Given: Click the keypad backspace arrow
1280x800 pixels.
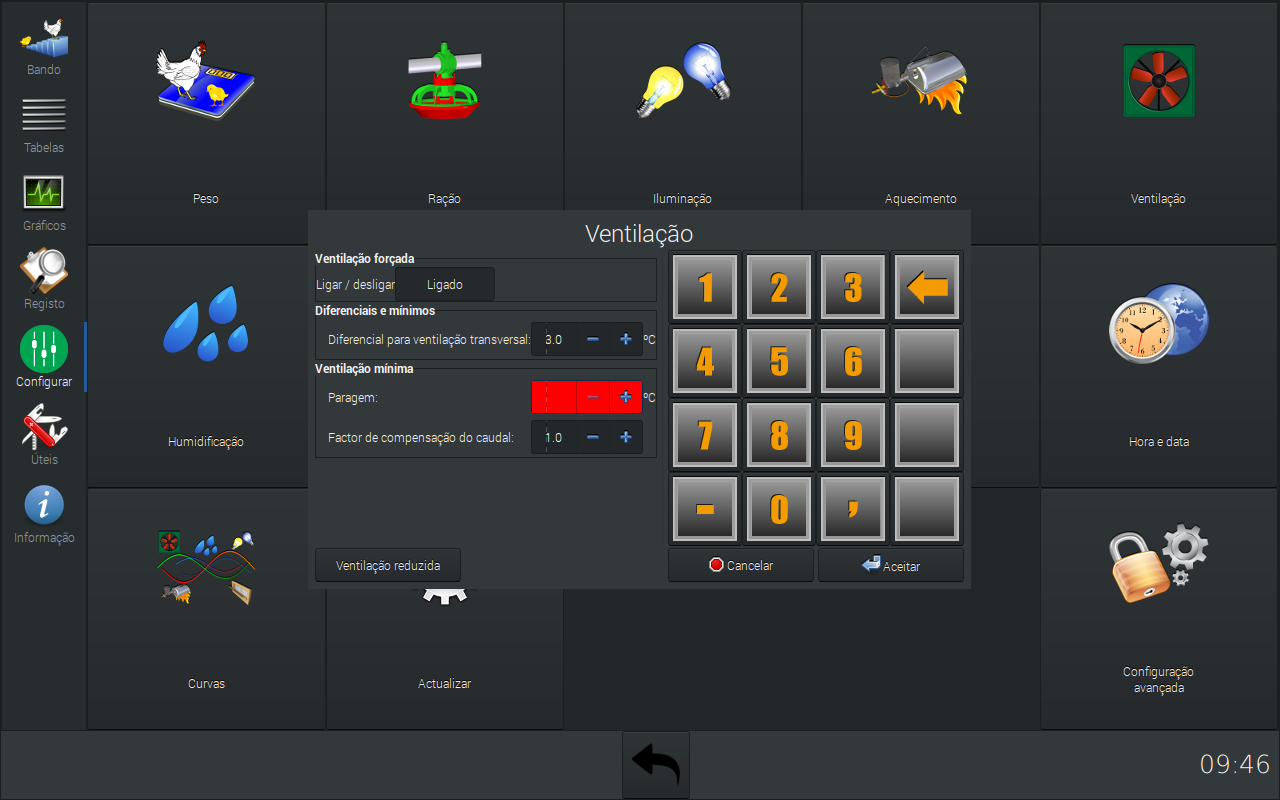Looking at the screenshot, I should pos(927,286).
